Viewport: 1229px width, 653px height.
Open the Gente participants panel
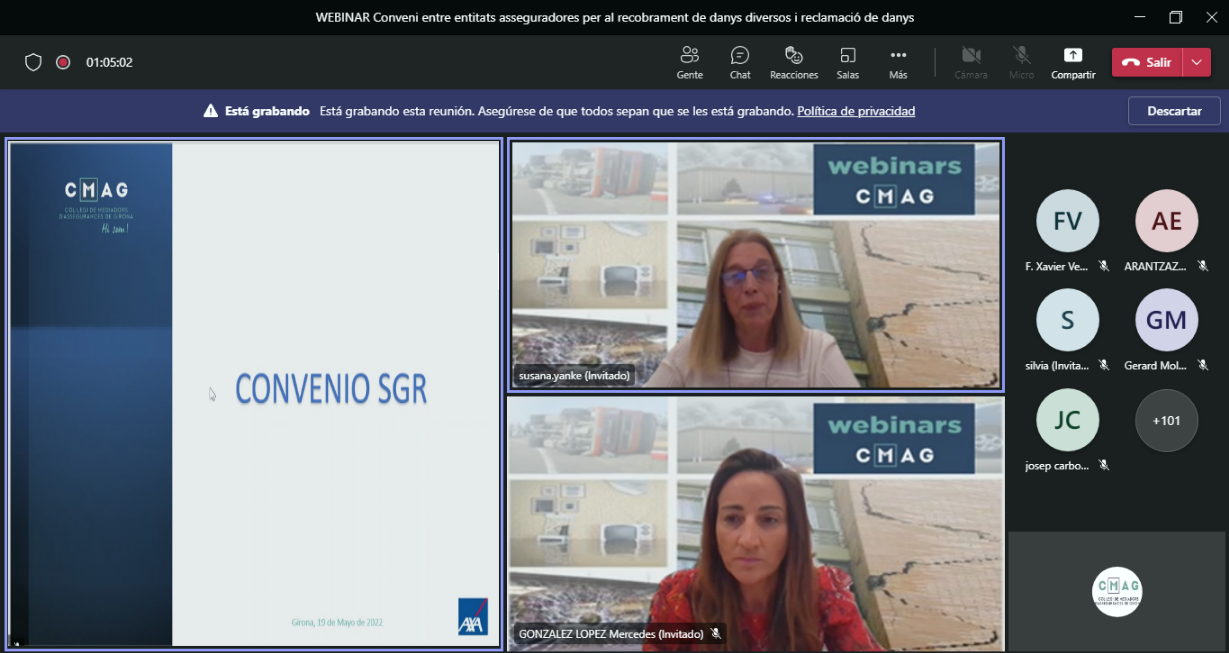click(689, 62)
